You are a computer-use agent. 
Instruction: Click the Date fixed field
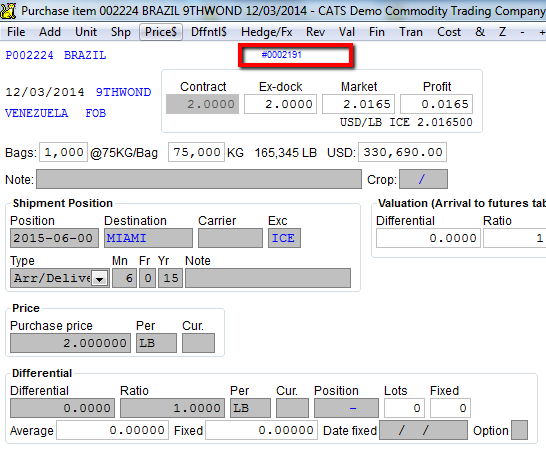[423, 430]
